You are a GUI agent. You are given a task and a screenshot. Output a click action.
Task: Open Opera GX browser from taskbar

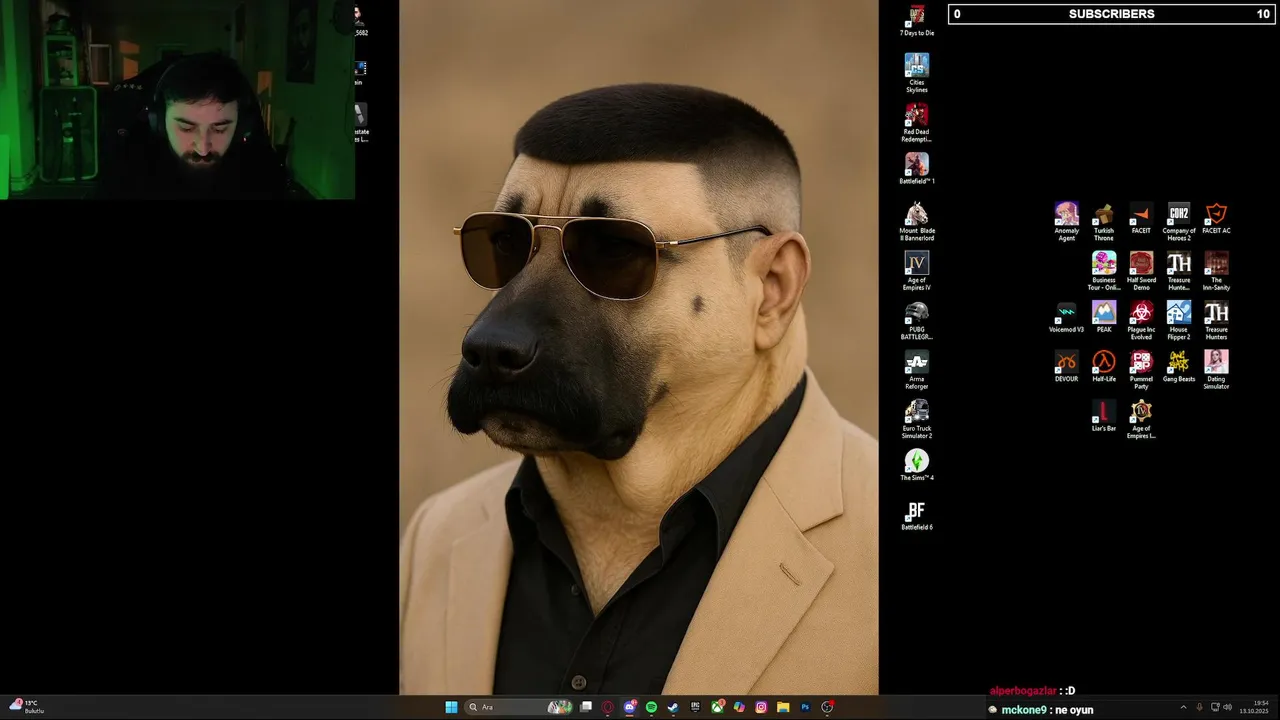[607, 707]
